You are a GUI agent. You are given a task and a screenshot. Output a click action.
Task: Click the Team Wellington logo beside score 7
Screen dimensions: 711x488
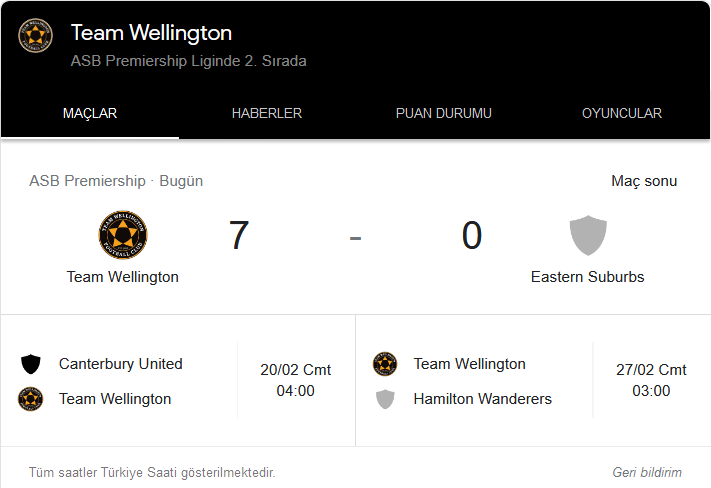123,235
